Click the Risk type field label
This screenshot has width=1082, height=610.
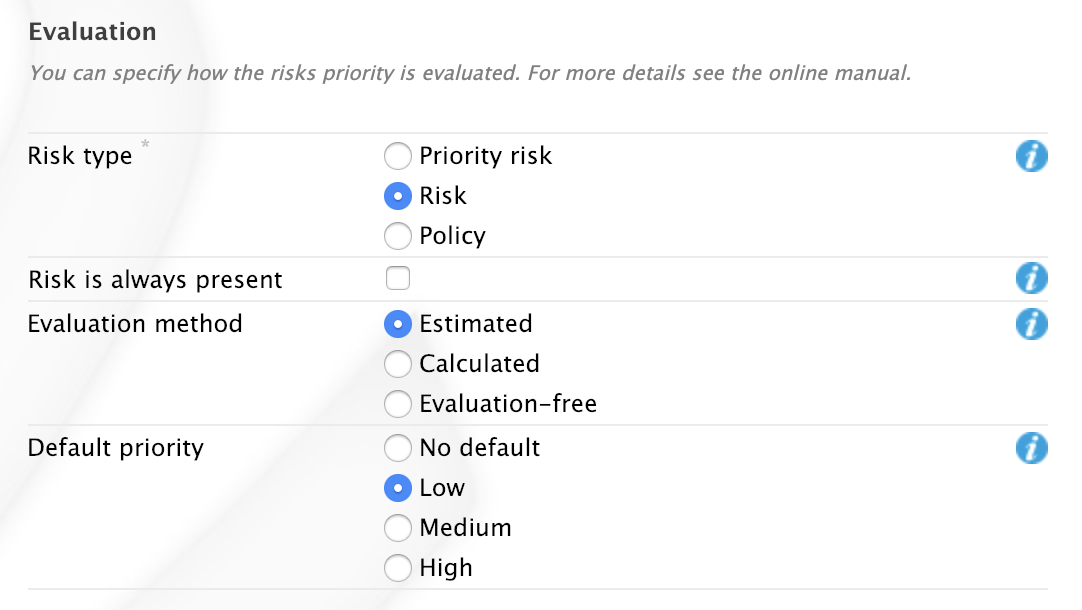[80, 157]
